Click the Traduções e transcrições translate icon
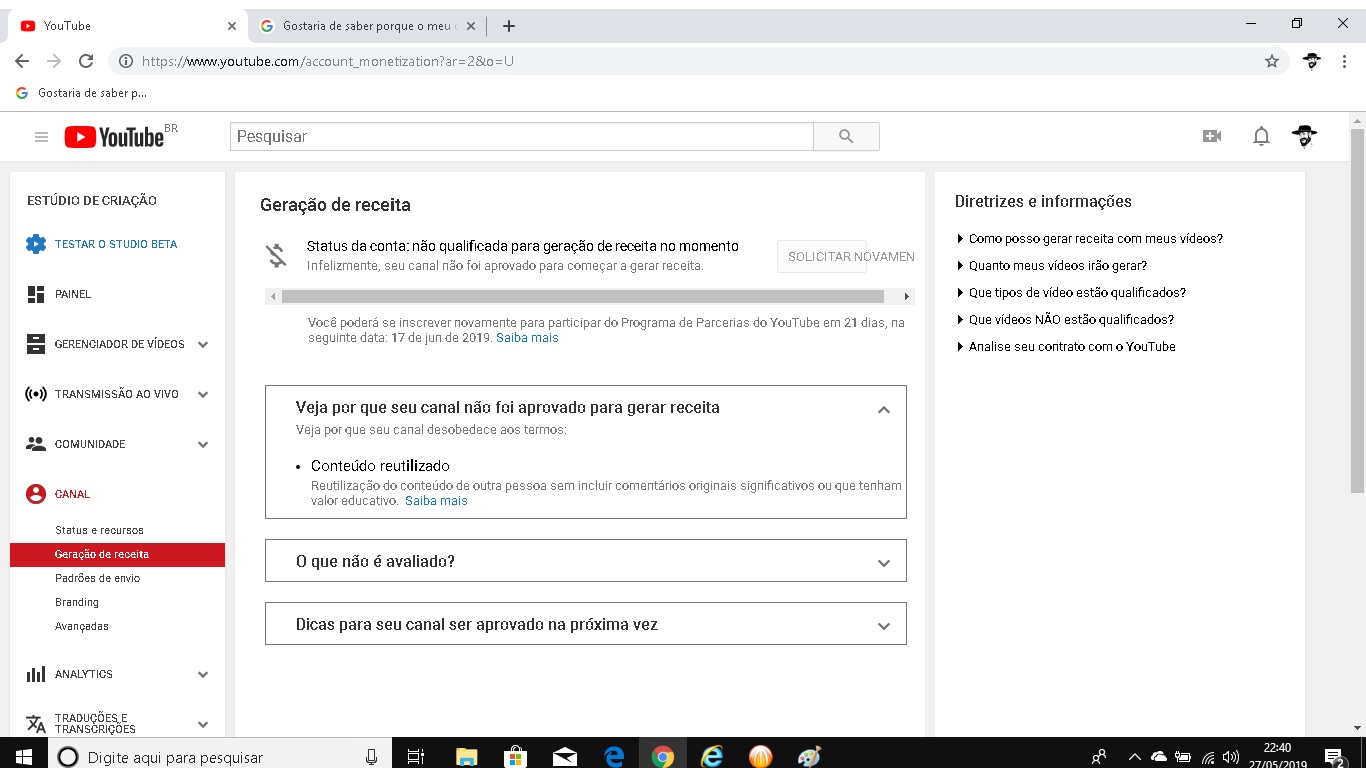 pyautogui.click(x=36, y=724)
